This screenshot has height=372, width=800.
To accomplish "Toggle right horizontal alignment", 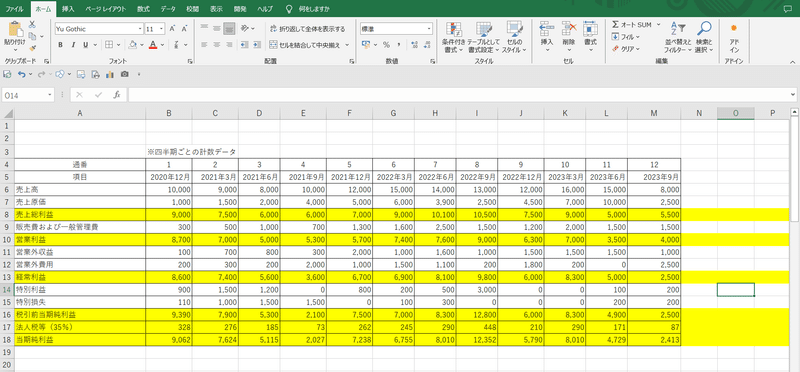I will pyautogui.click(x=229, y=45).
